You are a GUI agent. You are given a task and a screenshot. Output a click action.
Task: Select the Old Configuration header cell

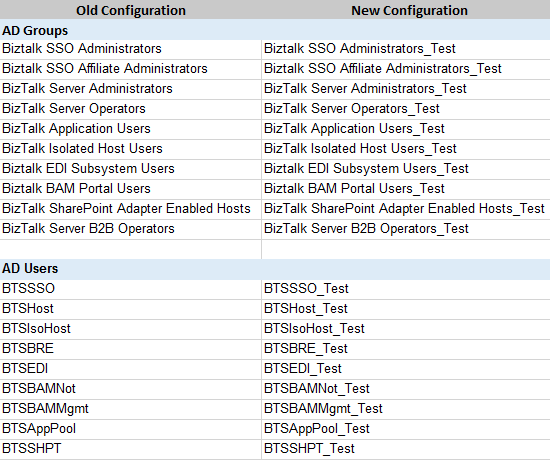click(130, 10)
